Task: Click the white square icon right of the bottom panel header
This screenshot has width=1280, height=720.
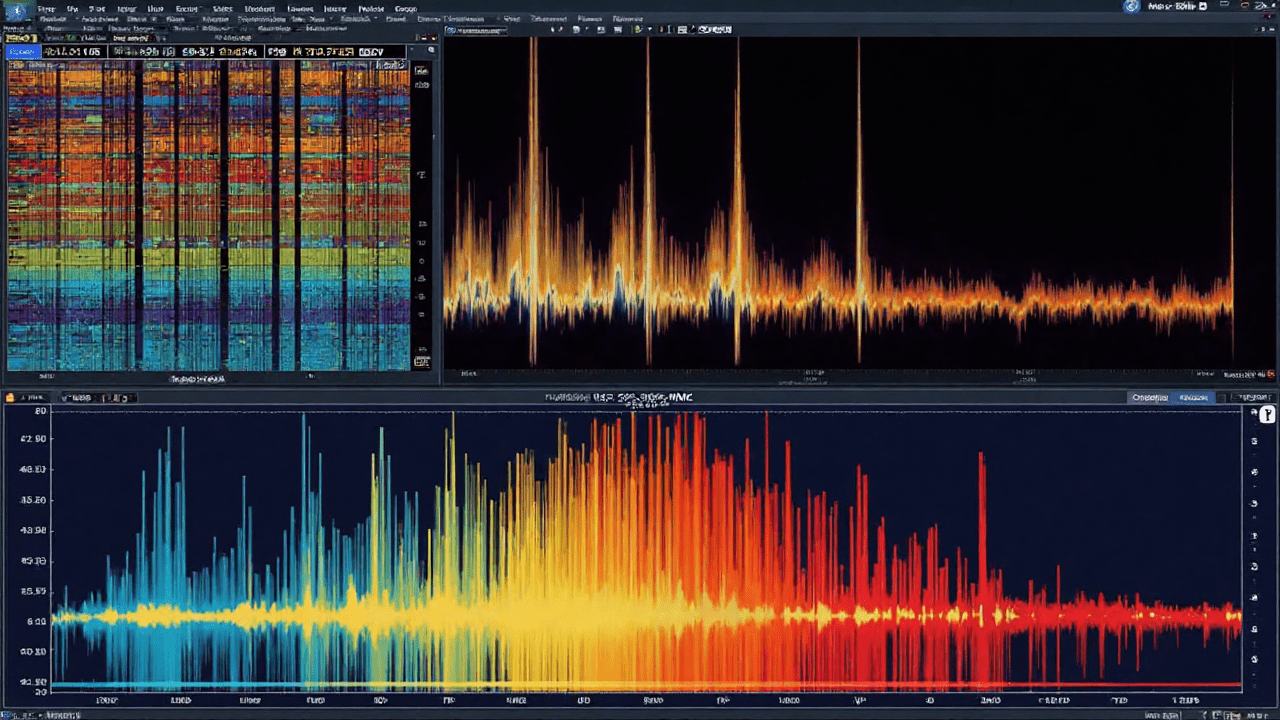Action: (x=1267, y=414)
